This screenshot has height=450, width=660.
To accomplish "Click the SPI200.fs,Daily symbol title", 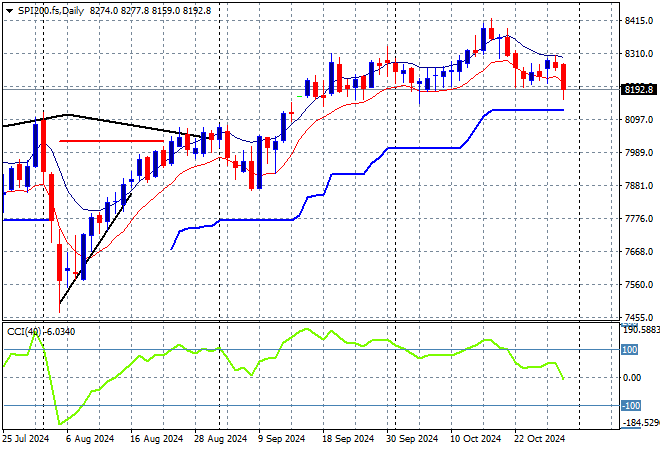I will [x=50, y=8].
